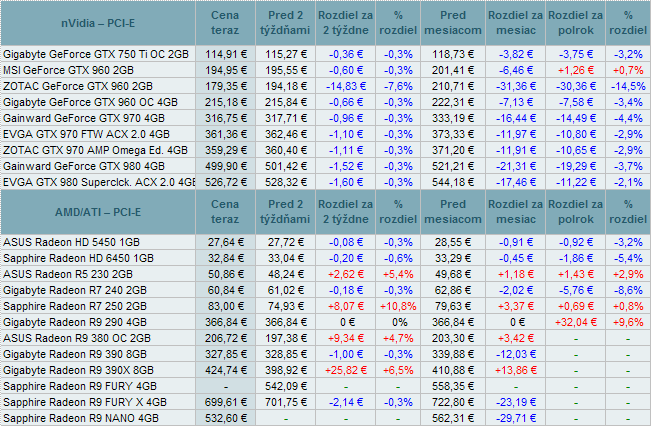Select the price 194,18 € from two weeks ago
This screenshot has height=426, width=651.
(x=286, y=86)
